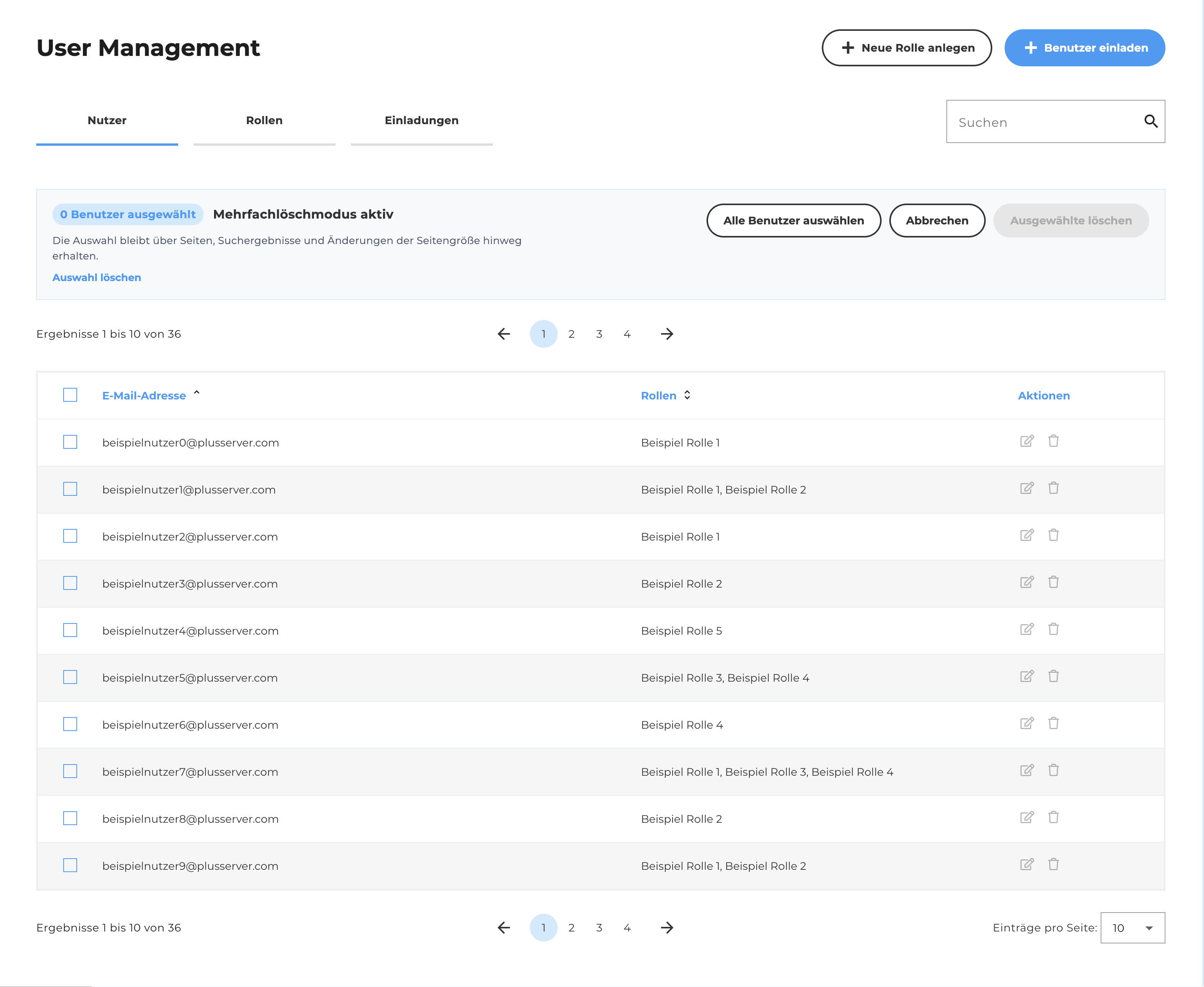Delete beispielnutzer6@plusserver.com row

click(x=1053, y=723)
